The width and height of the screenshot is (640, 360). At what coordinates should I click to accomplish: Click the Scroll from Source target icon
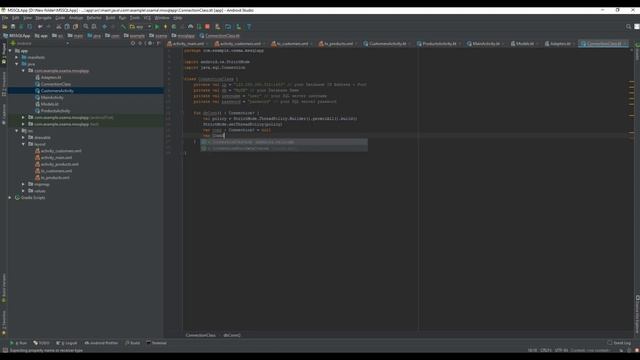coord(133,43)
